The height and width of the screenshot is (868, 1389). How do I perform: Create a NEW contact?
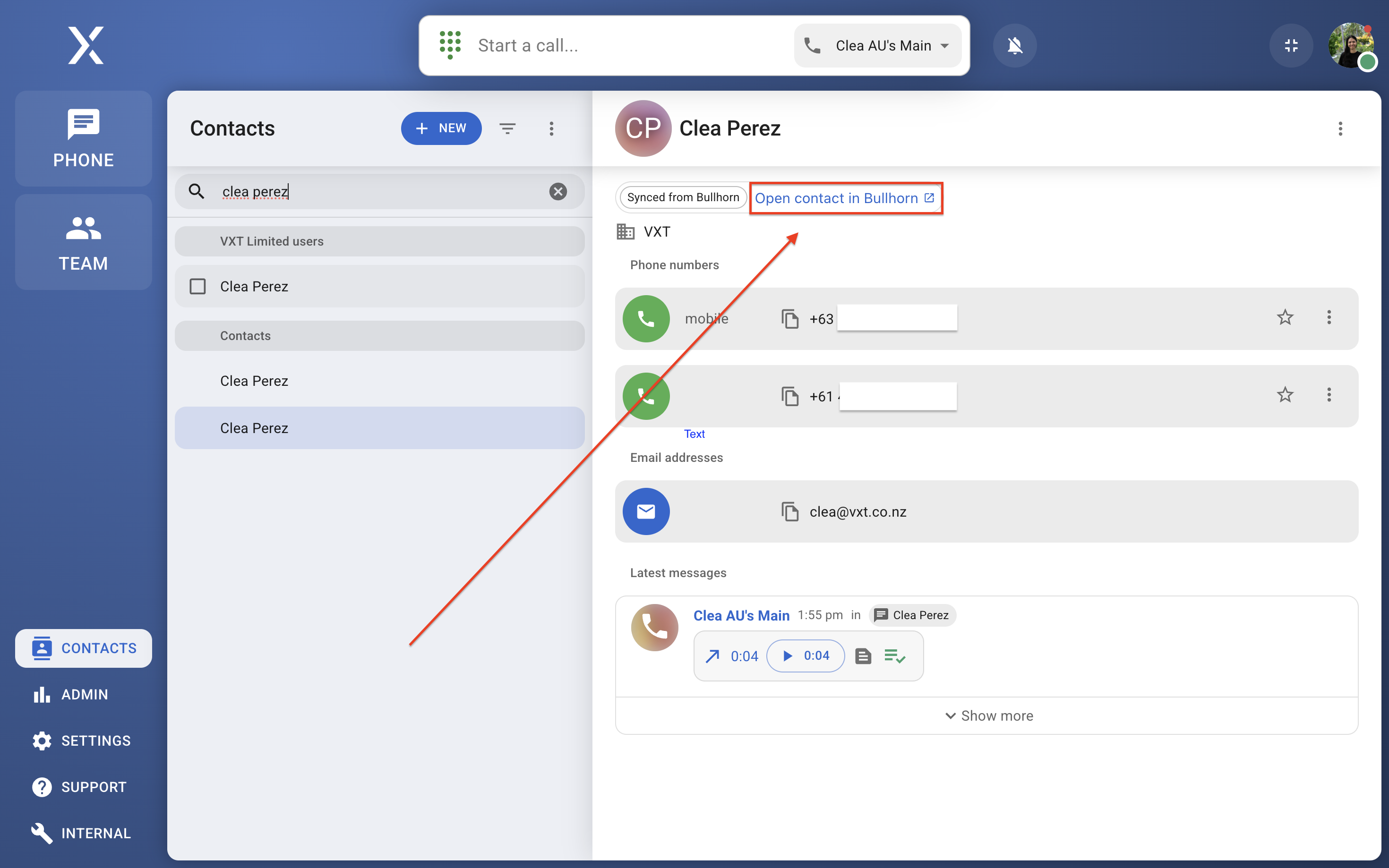tap(440, 128)
